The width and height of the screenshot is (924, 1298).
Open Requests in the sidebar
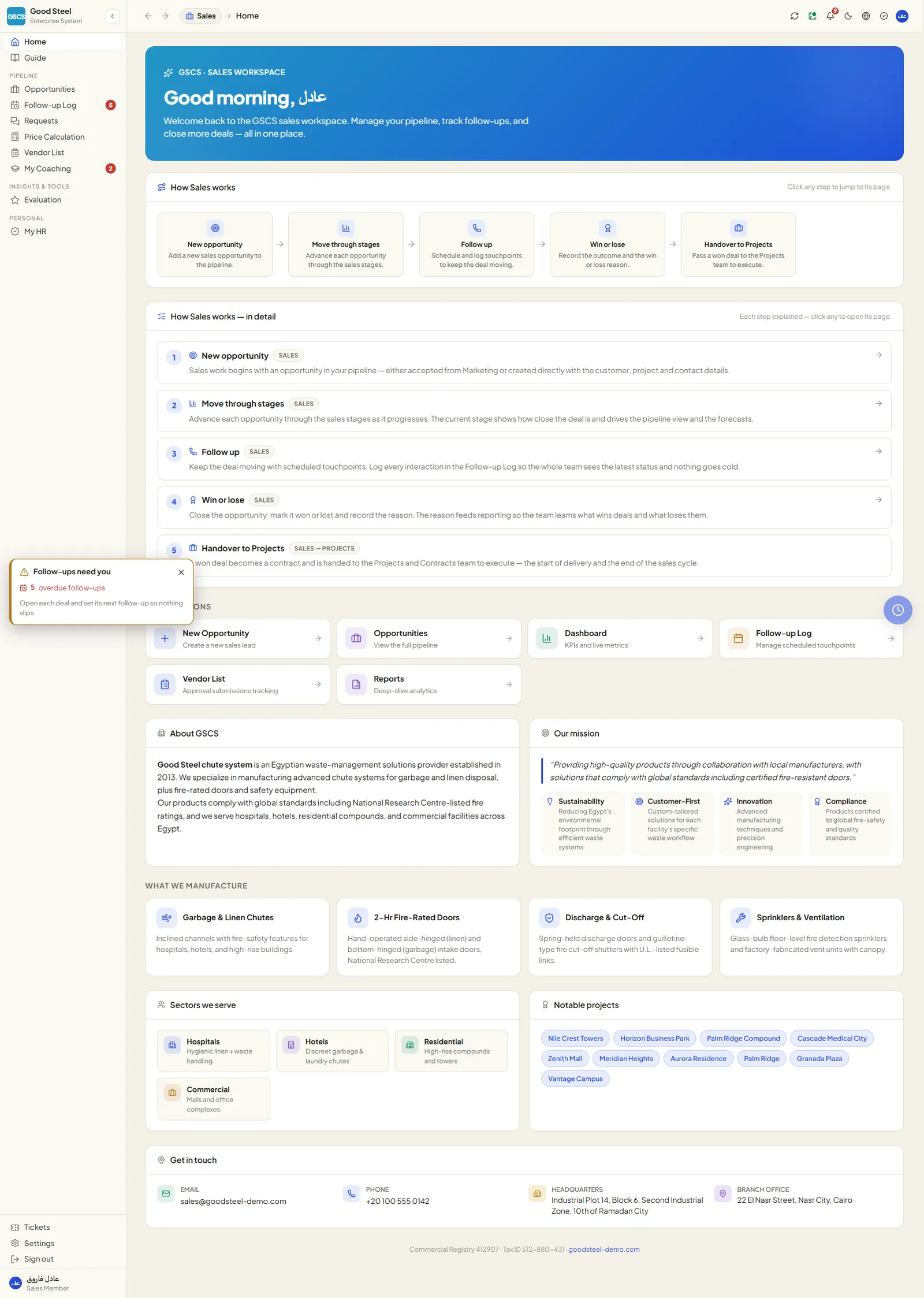click(x=63, y=121)
